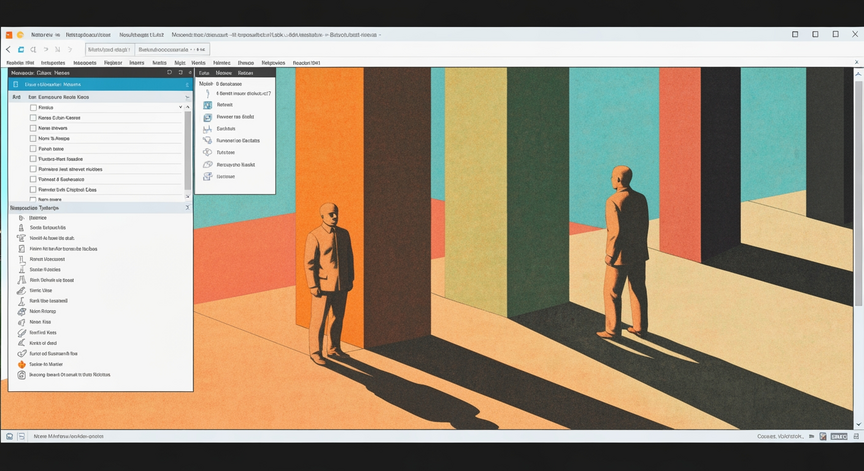
Task: Click the oval icon next to 'Rerzaysho Niasikt'
Action: click(207, 164)
